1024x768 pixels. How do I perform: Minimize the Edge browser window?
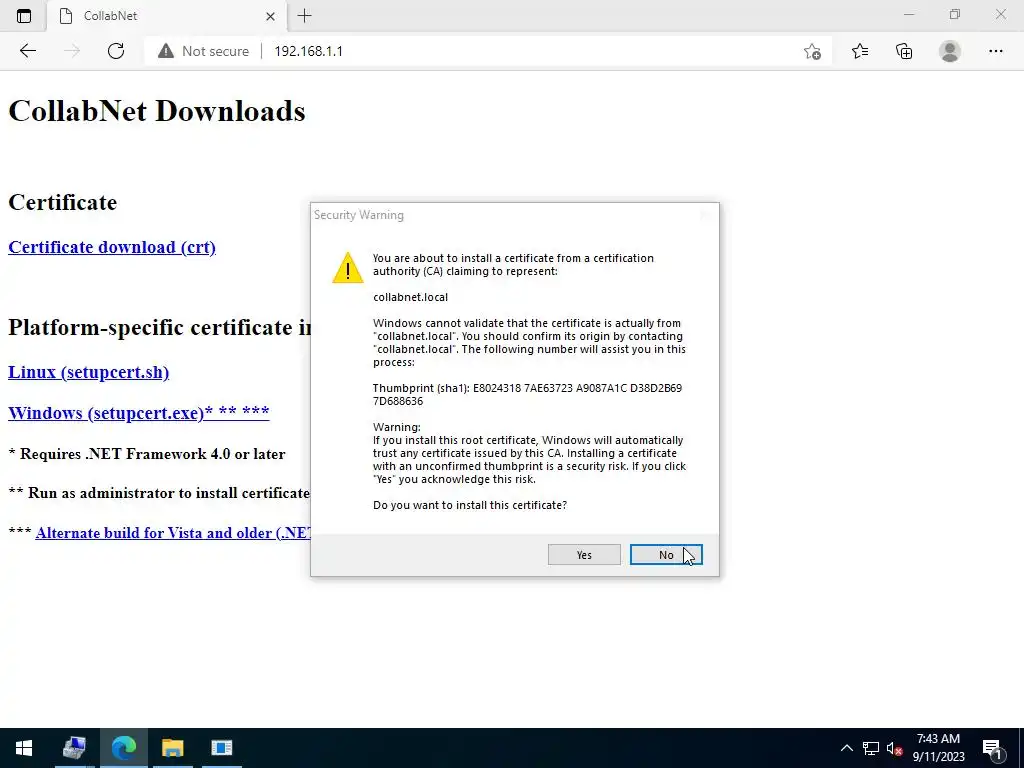[x=908, y=14]
